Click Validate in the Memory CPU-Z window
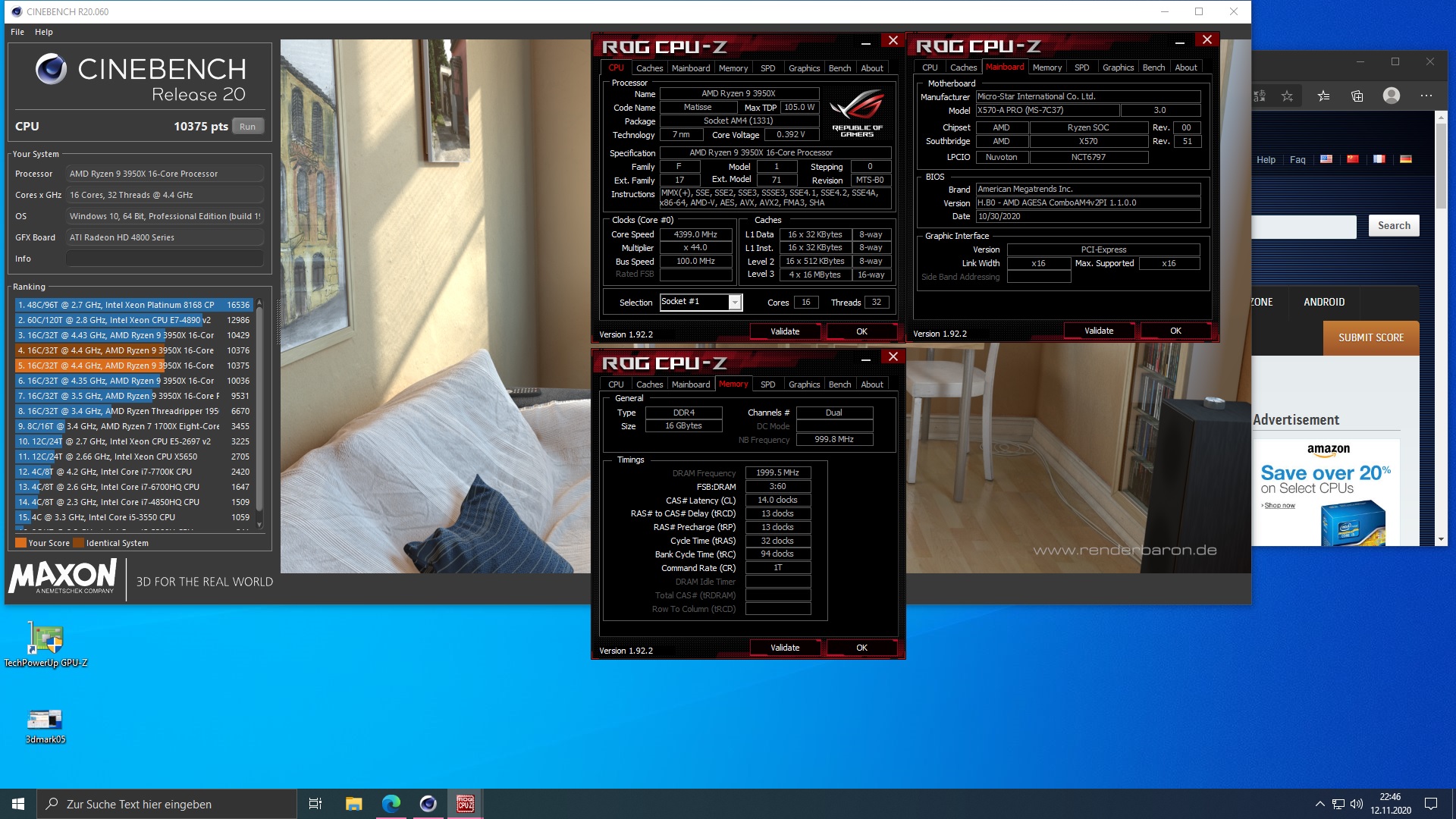Image resolution: width=1456 pixels, height=819 pixels. tap(785, 648)
